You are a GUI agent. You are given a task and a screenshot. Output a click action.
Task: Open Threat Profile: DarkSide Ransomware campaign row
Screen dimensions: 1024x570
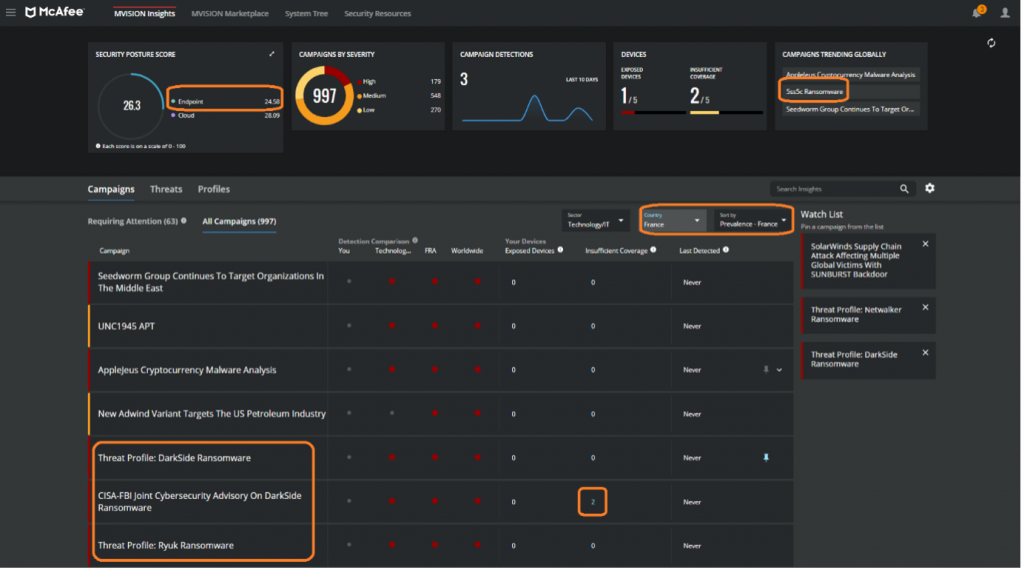174,458
